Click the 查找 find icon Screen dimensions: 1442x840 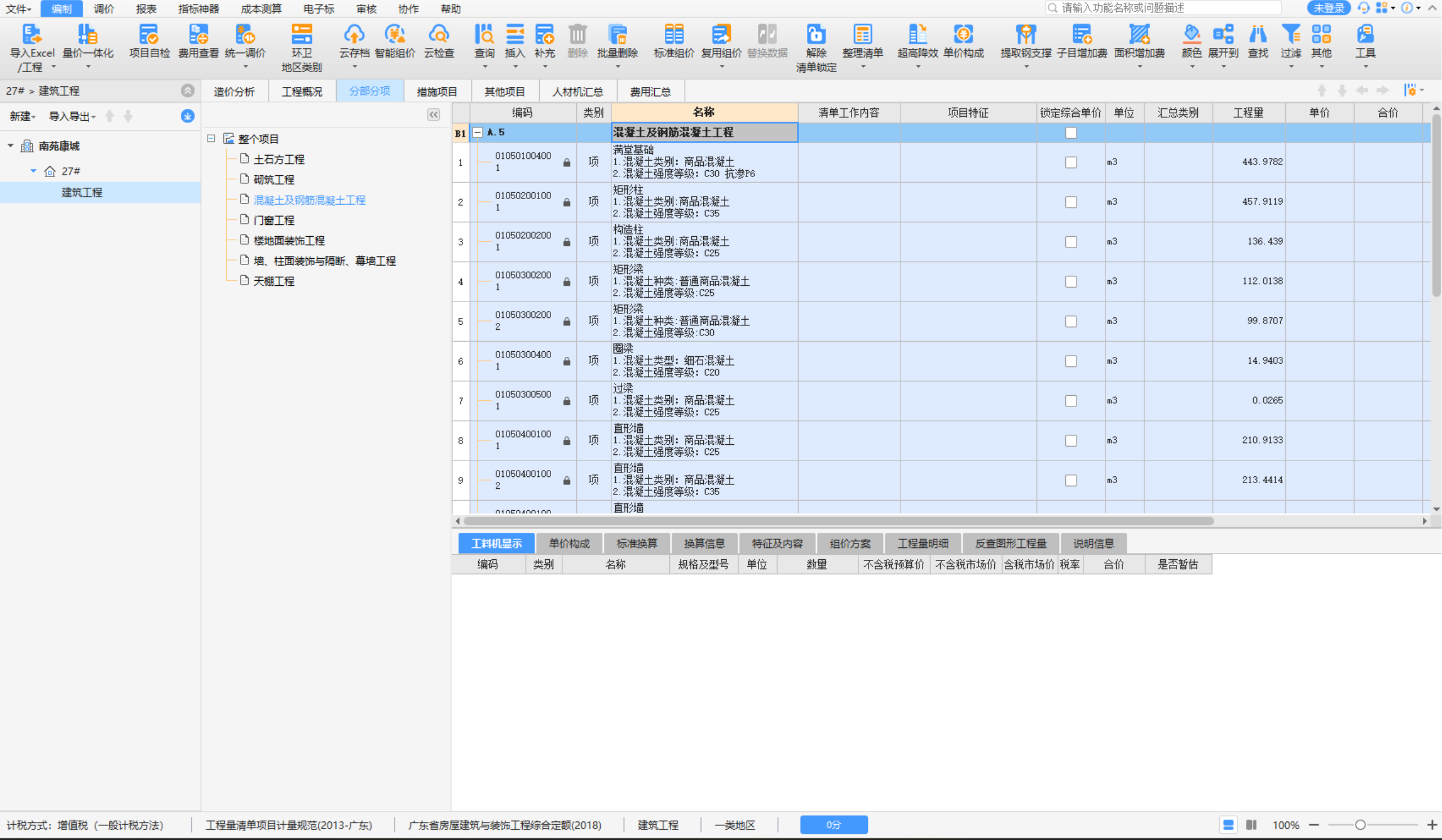click(1258, 41)
